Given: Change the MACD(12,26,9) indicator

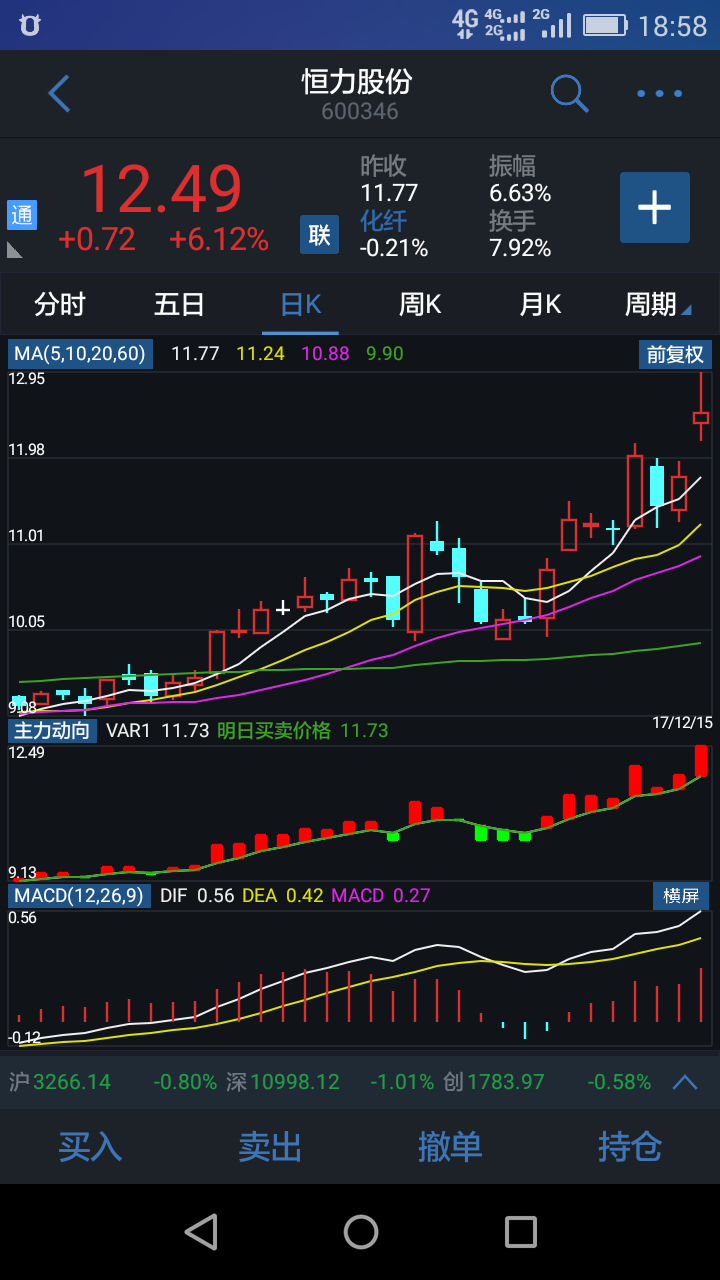Looking at the screenshot, I should [80, 895].
